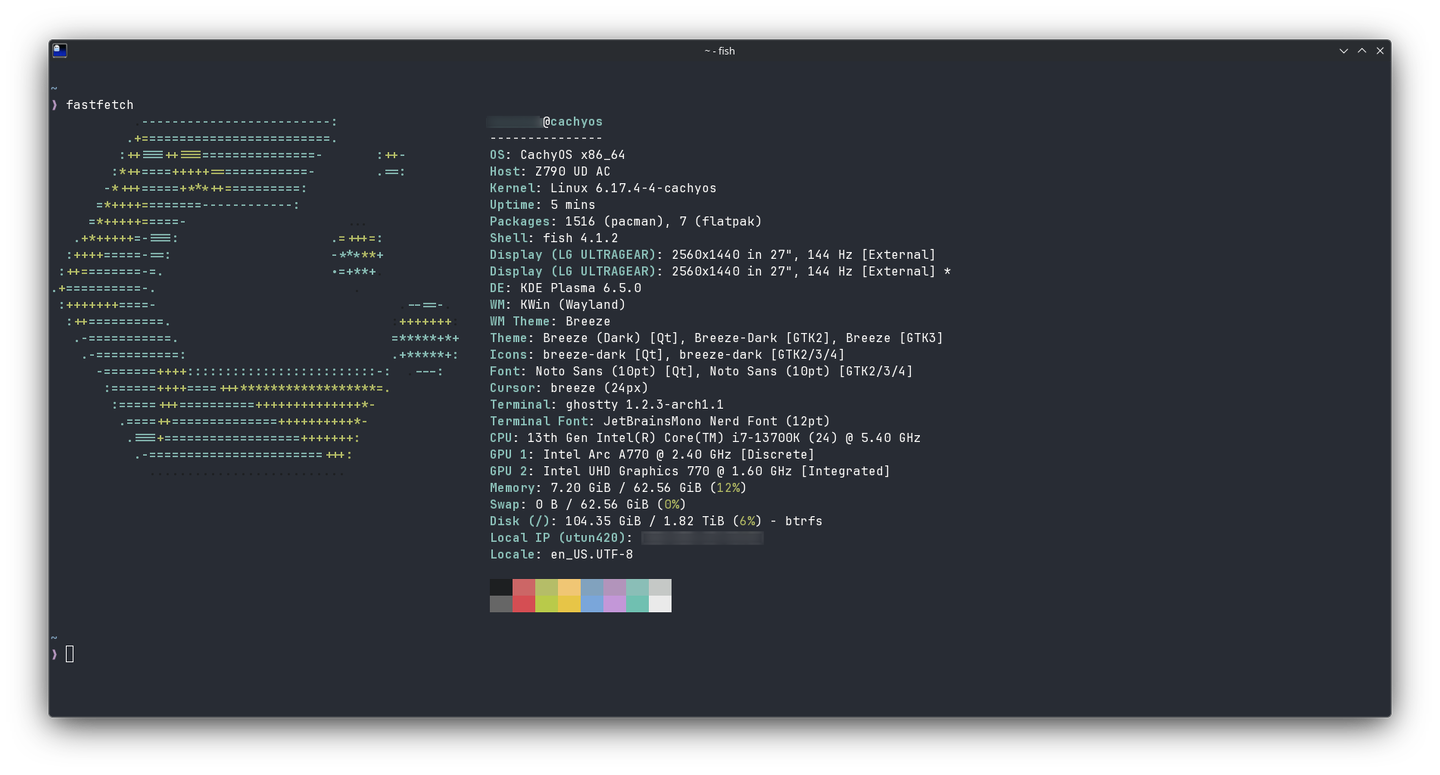The width and height of the screenshot is (1440, 775).
Task: Minimize the fish terminal window
Action: pyautogui.click(x=1343, y=51)
